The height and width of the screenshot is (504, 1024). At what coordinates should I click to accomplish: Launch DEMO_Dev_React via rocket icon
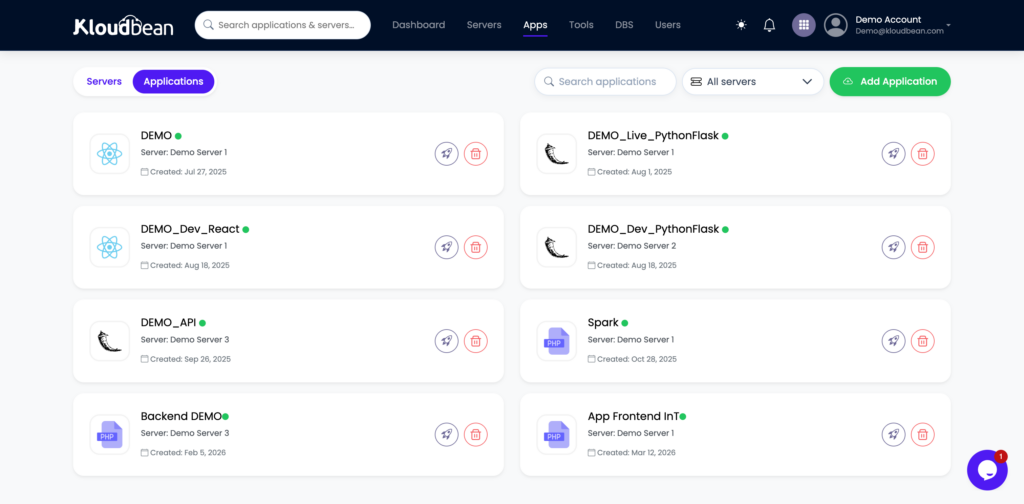pos(447,247)
